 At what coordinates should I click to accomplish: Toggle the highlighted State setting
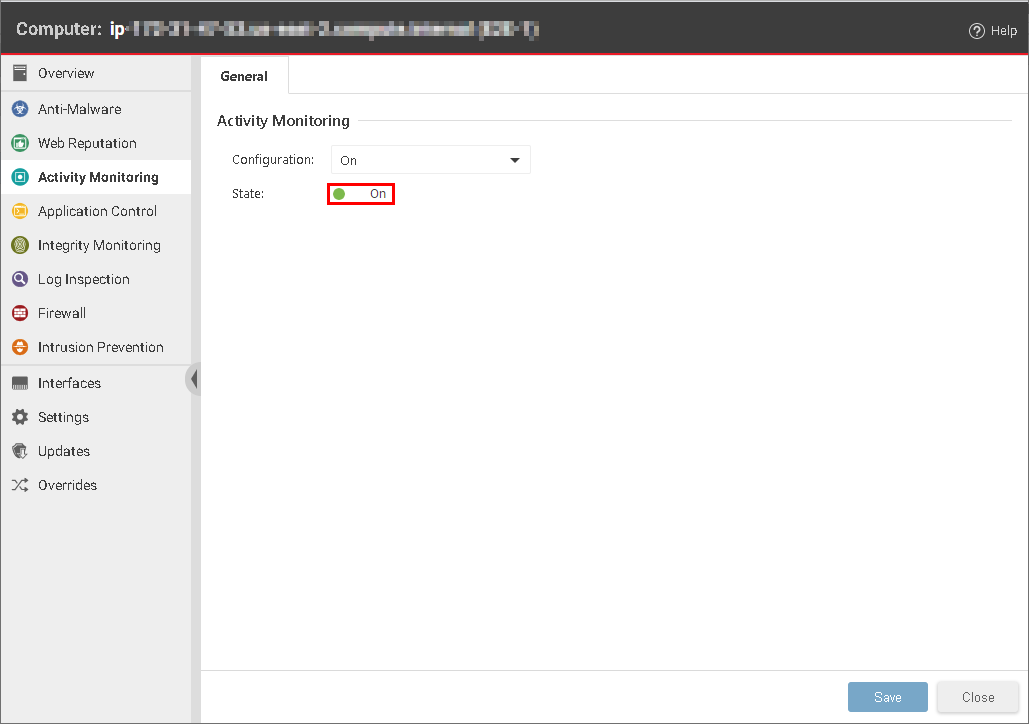(360, 193)
